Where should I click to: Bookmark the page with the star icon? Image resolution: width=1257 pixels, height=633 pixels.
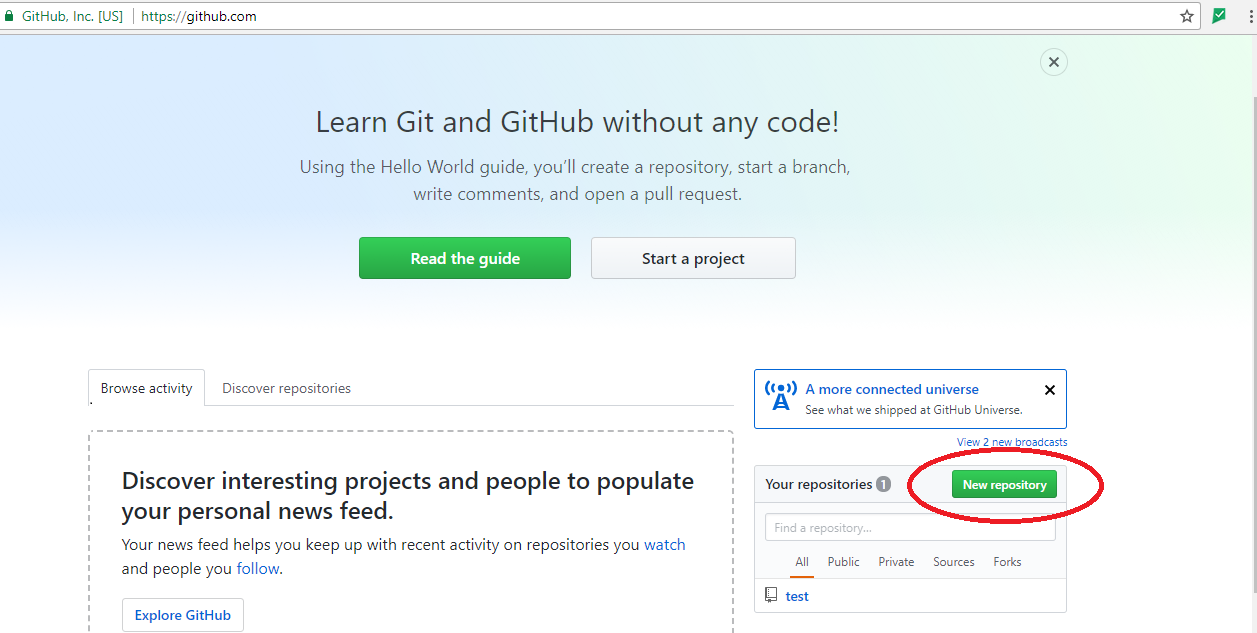coord(1186,15)
